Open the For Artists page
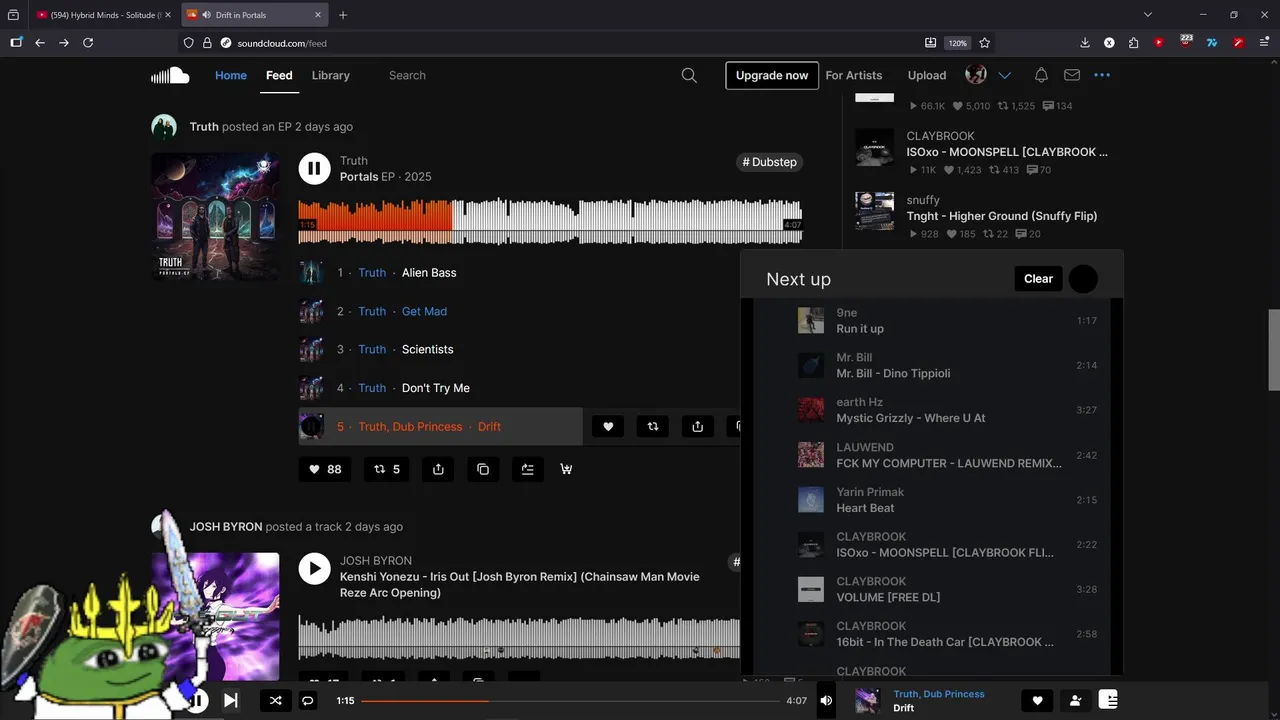Image resolution: width=1280 pixels, height=720 pixels. coord(854,75)
